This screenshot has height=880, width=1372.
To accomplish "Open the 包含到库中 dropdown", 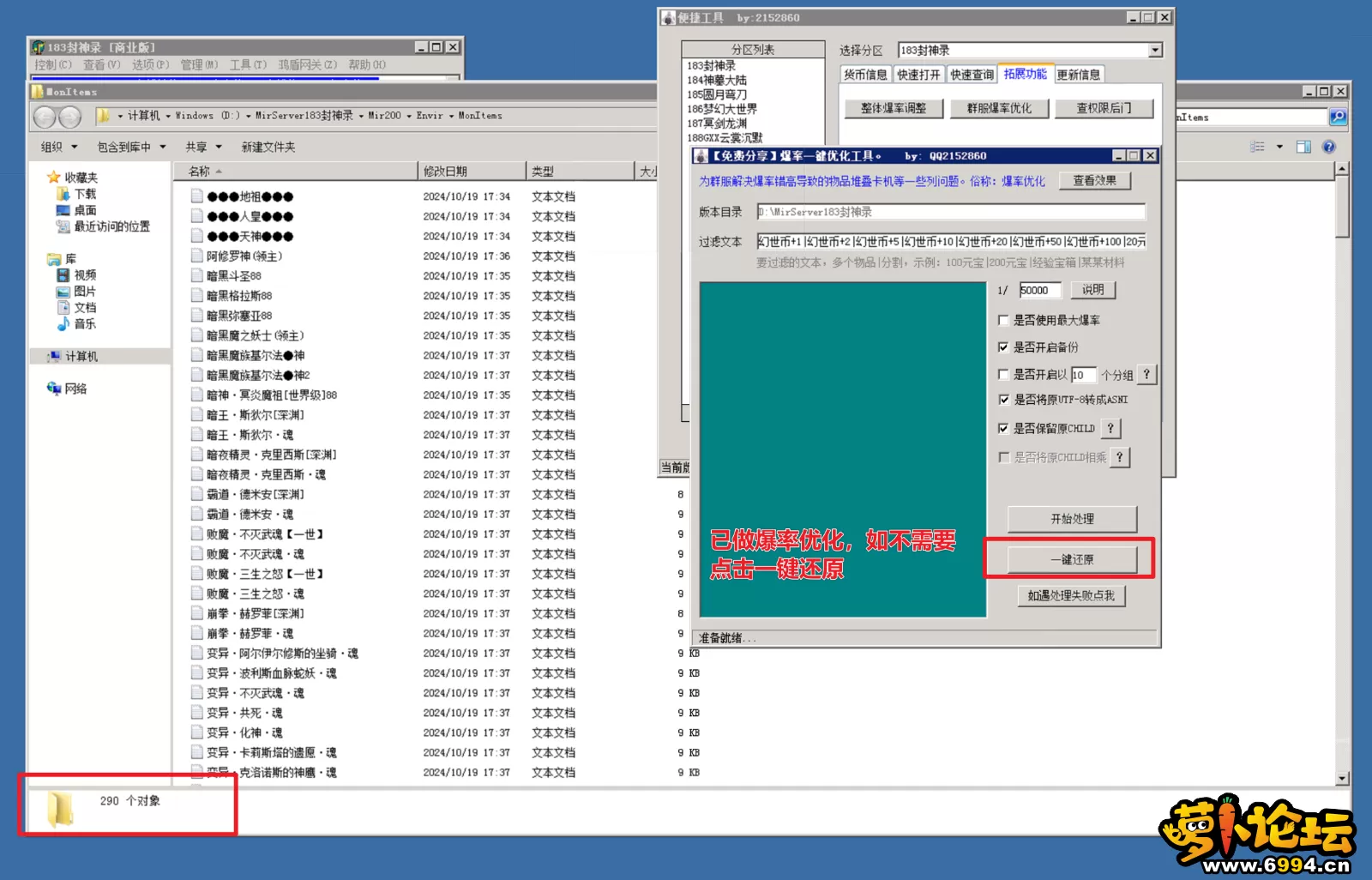I will click(131, 147).
